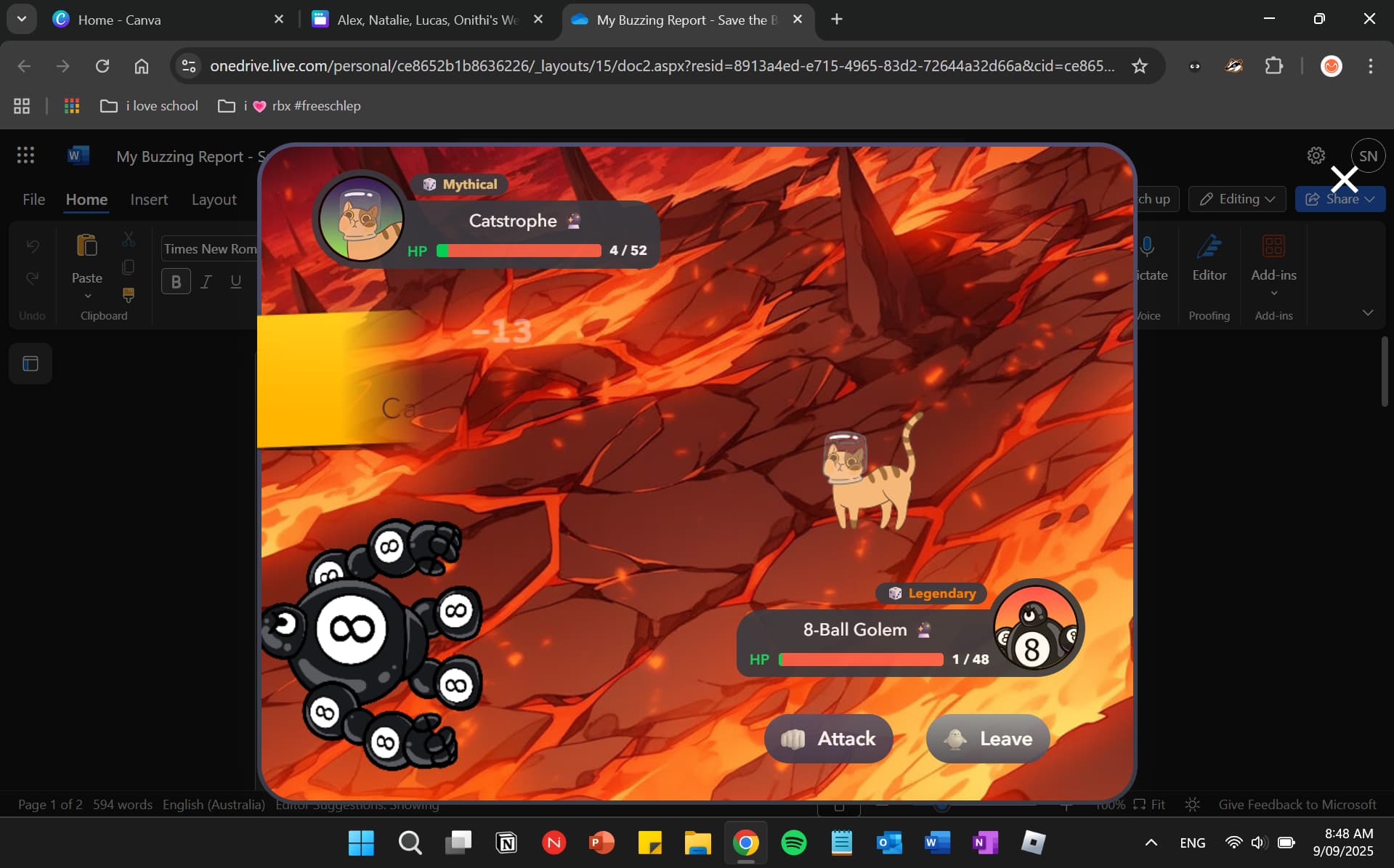Select the Format Painter icon
The height and width of the screenshot is (868, 1394).
pyautogui.click(x=129, y=294)
